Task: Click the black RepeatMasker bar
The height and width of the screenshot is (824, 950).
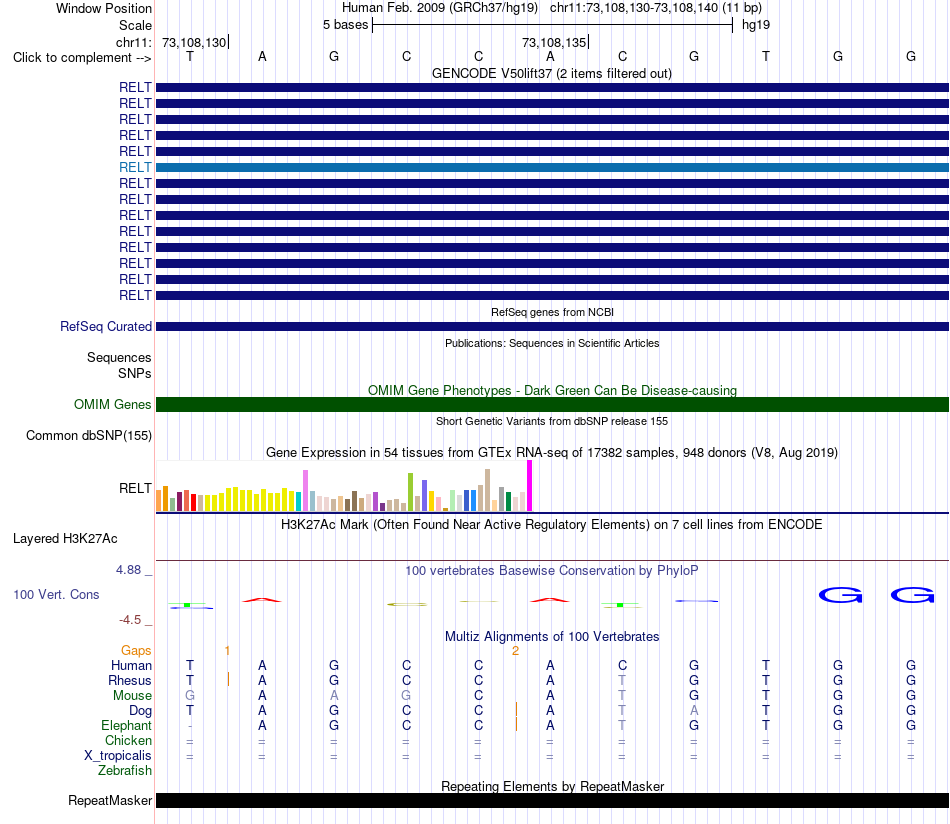Action: click(552, 800)
